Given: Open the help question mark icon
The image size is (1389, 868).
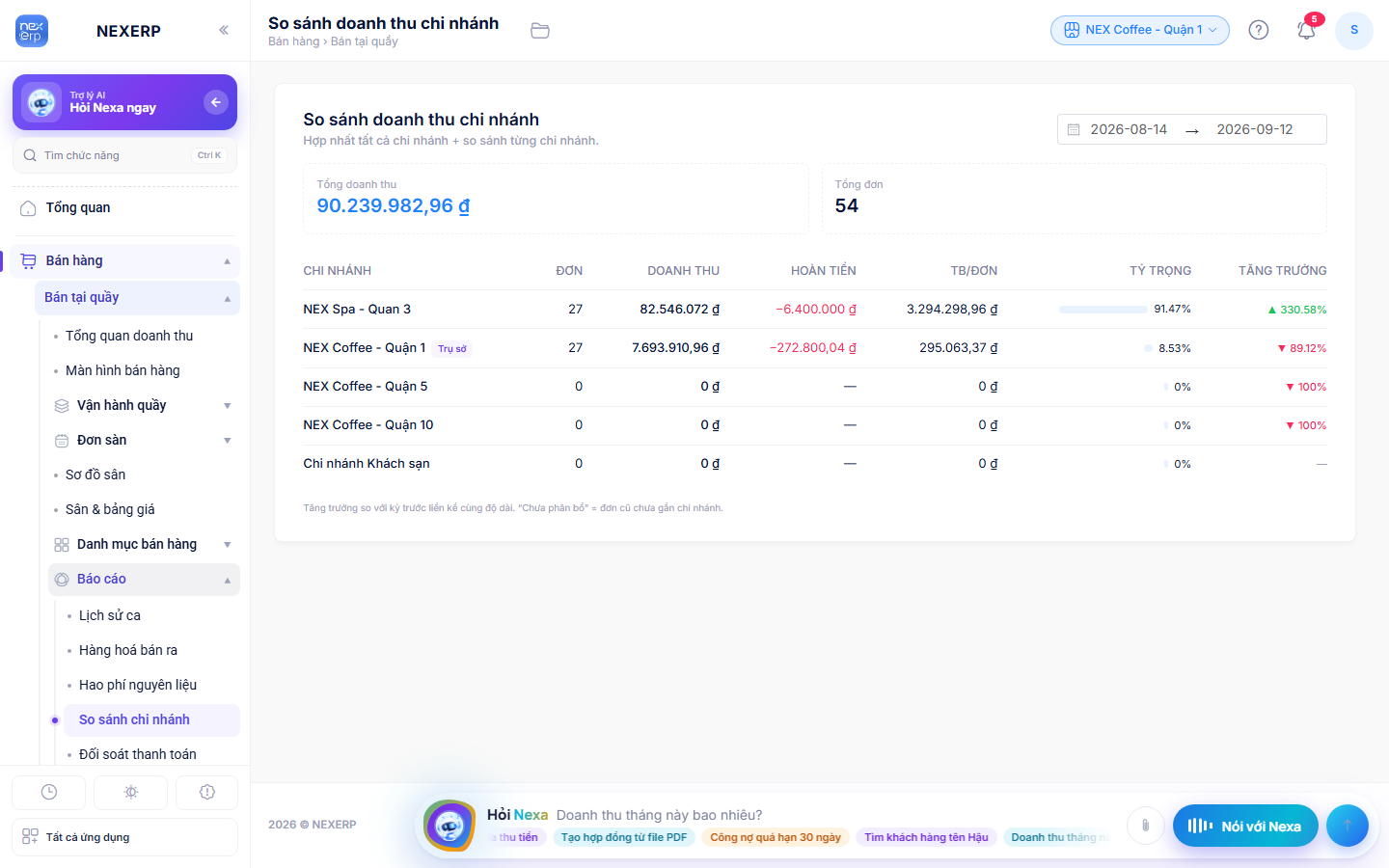Looking at the screenshot, I should tap(1259, 30).
